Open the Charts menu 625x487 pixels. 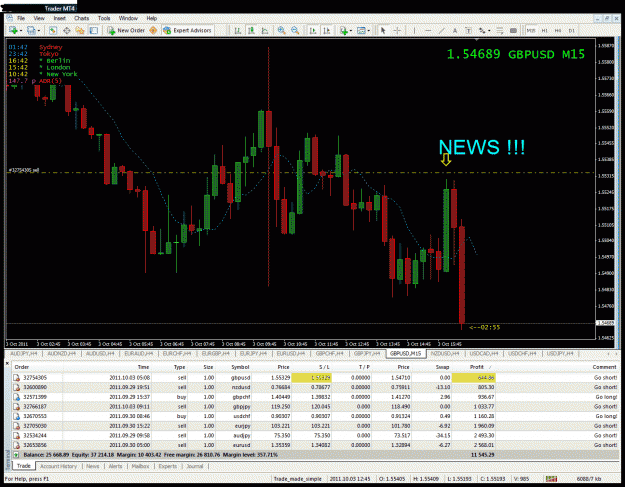[x=81, y=18]
